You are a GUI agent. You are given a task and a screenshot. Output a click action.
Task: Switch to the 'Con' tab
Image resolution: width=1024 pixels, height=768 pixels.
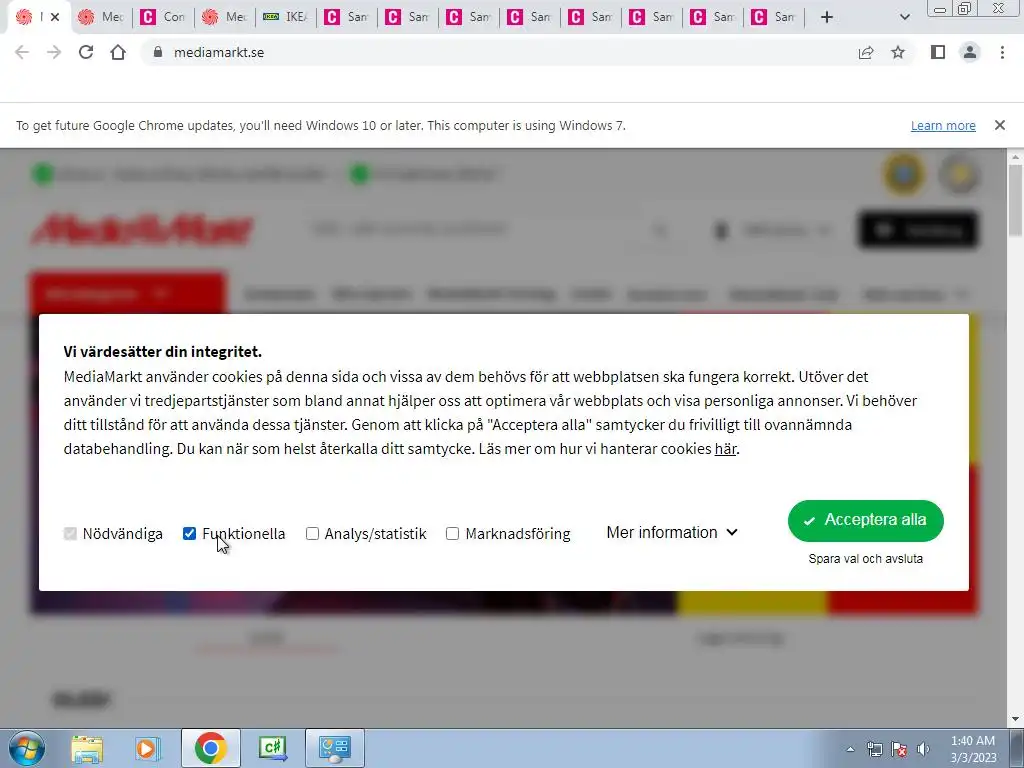pyautogui.click(x=163, y=17)
